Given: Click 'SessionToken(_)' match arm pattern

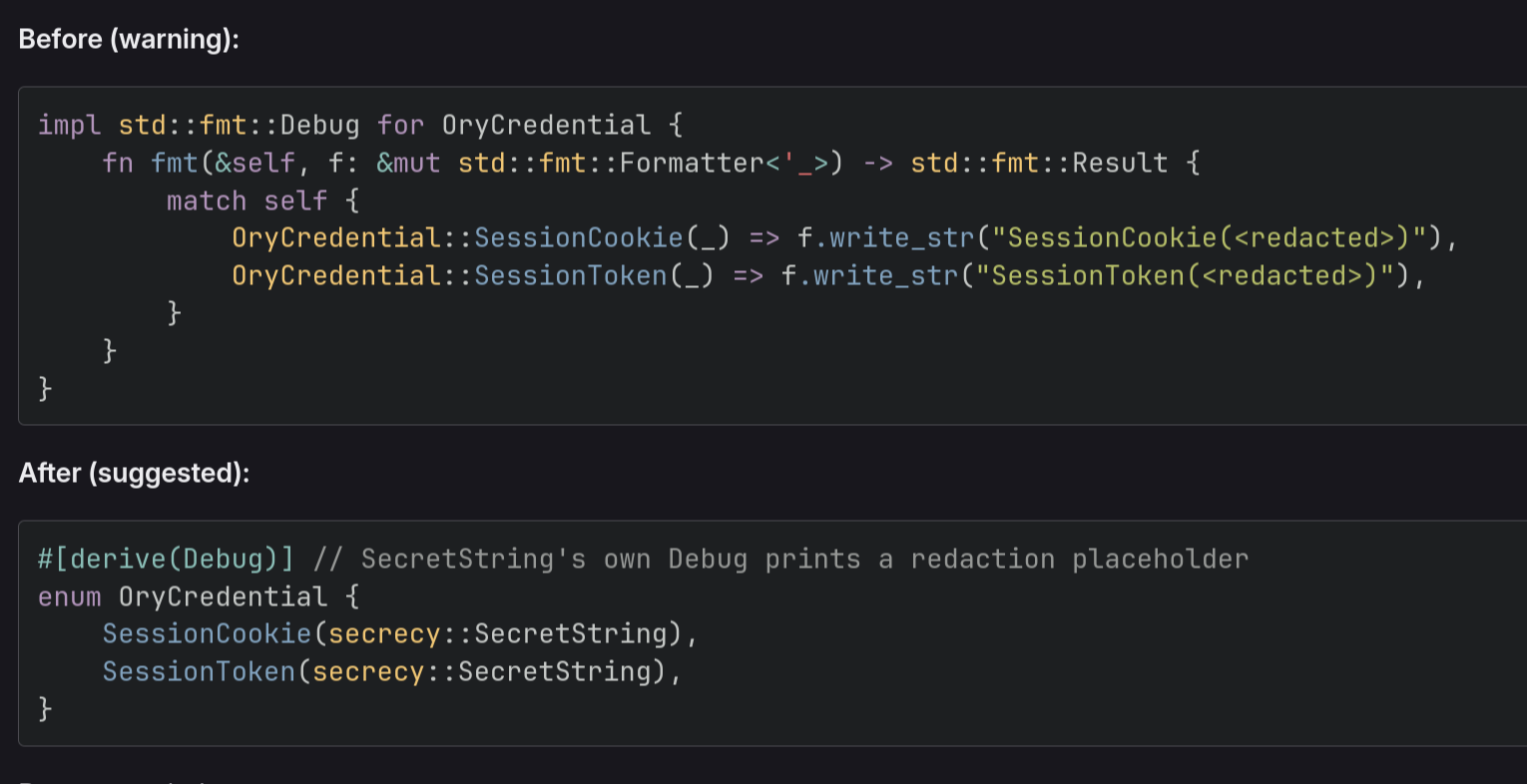Looking at the screenshot, I should click(x=595, y=275).
